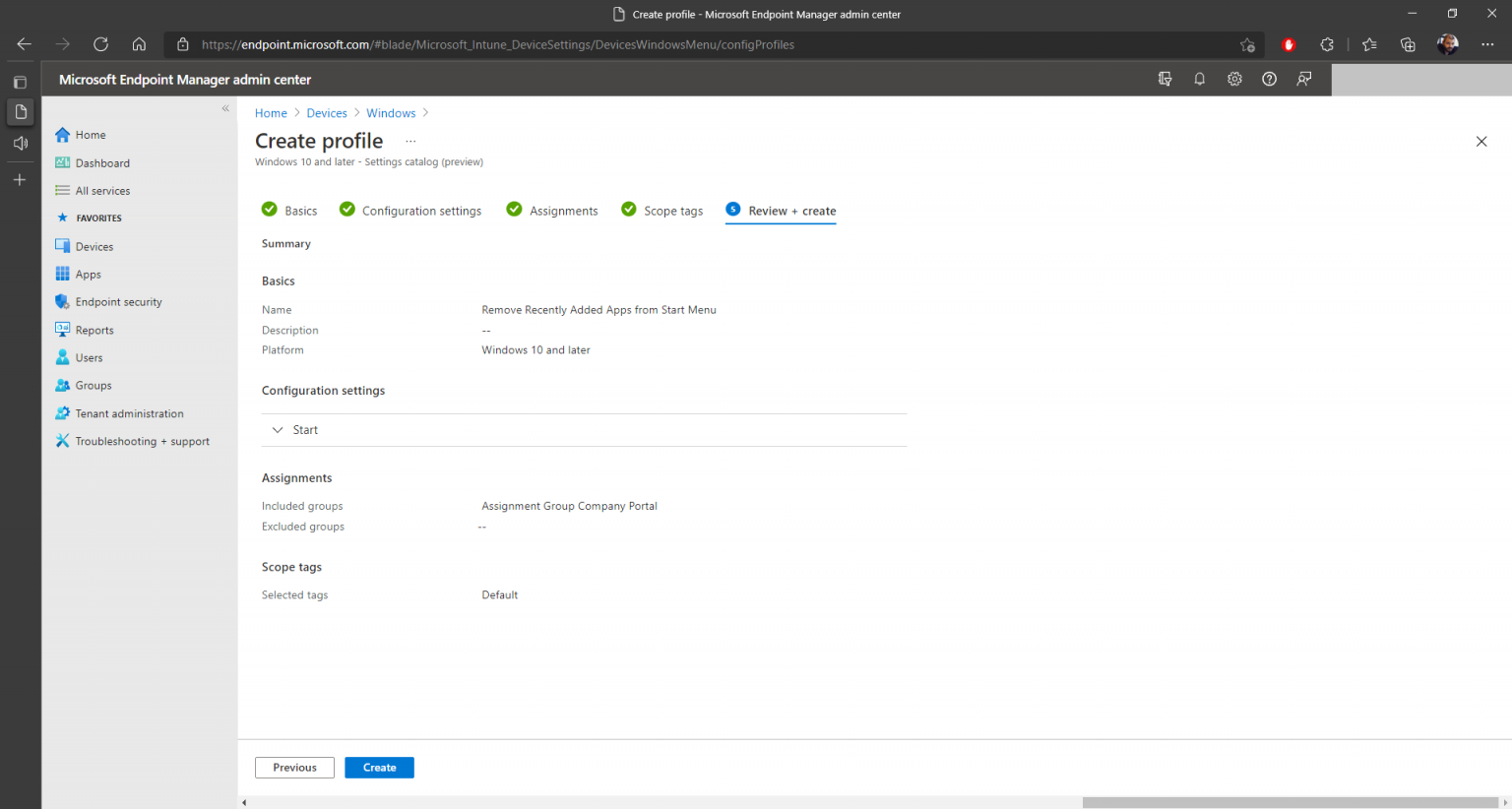The width and height of the screenshot is (1512, 809).
Task: Open browser extensions puzzle icon
Action: (1327, 44)
